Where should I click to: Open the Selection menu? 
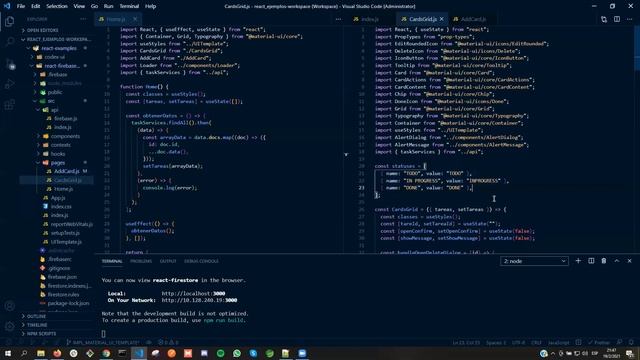[x=57, y=6]
